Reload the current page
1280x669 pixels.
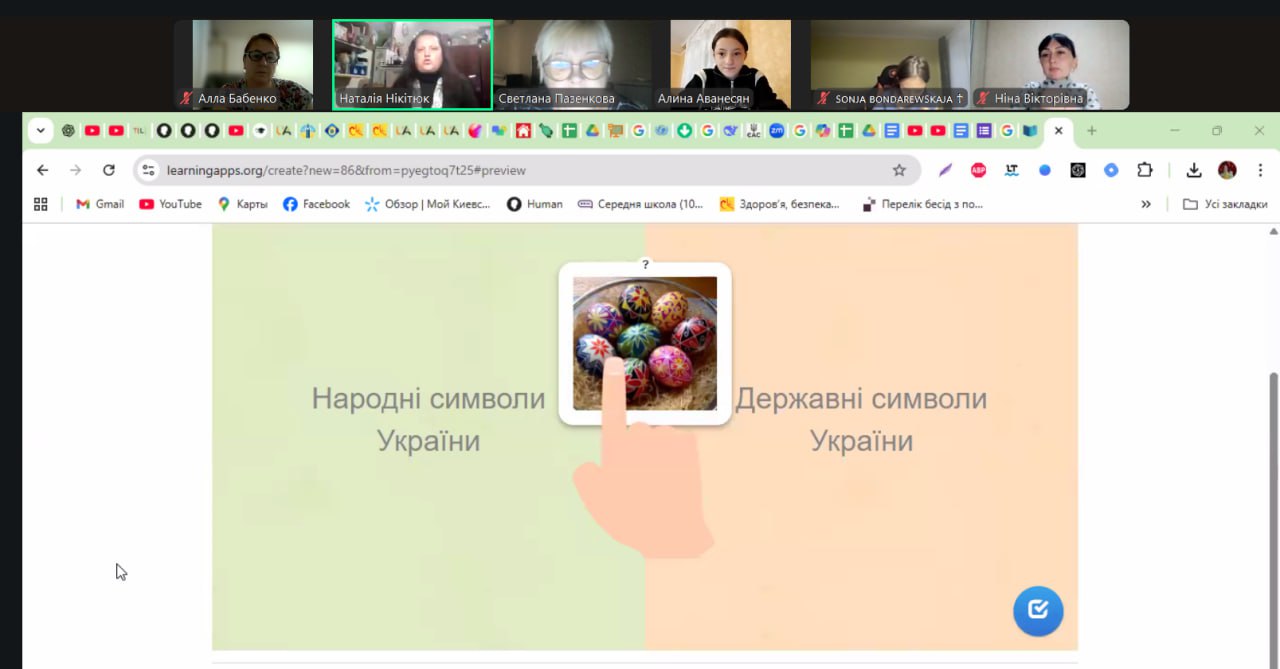coord(109,170)
